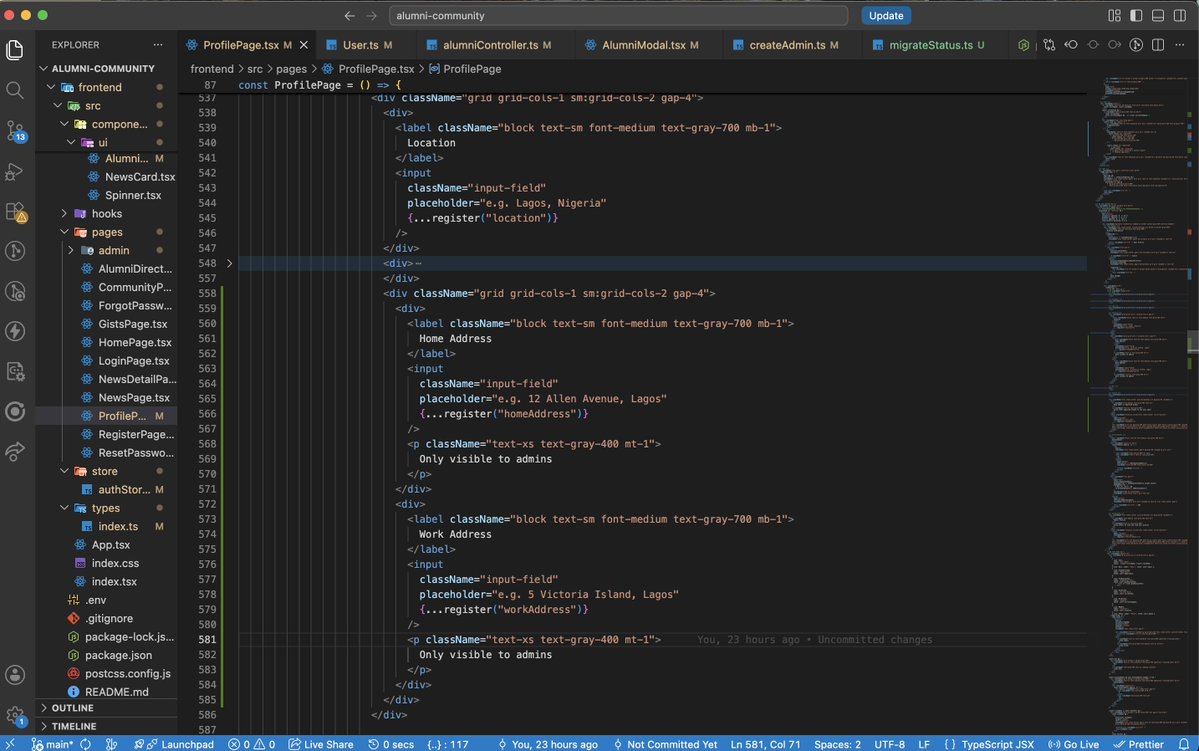1199x751 pixels.
Task: Click synchronize changes icon in status bar
Action: point(86,744)
